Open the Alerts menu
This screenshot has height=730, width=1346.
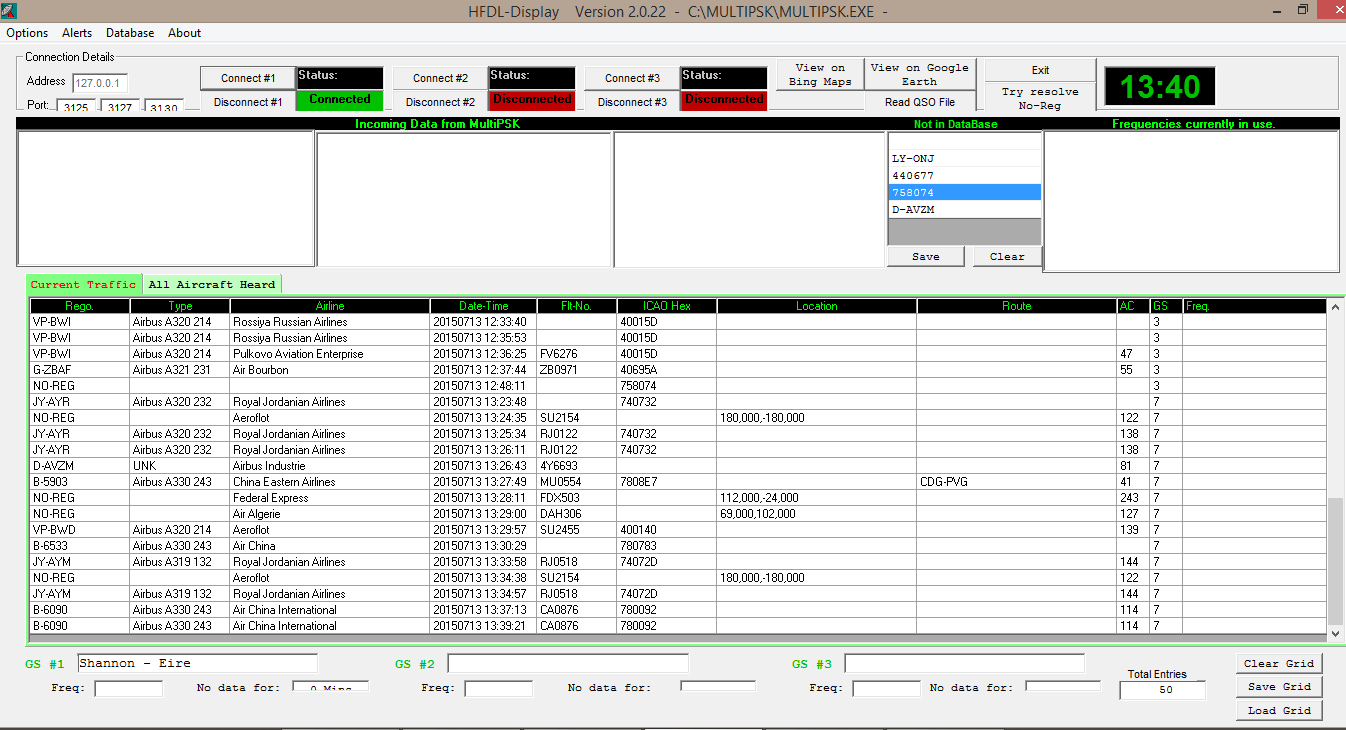click(x=76, y=33)
